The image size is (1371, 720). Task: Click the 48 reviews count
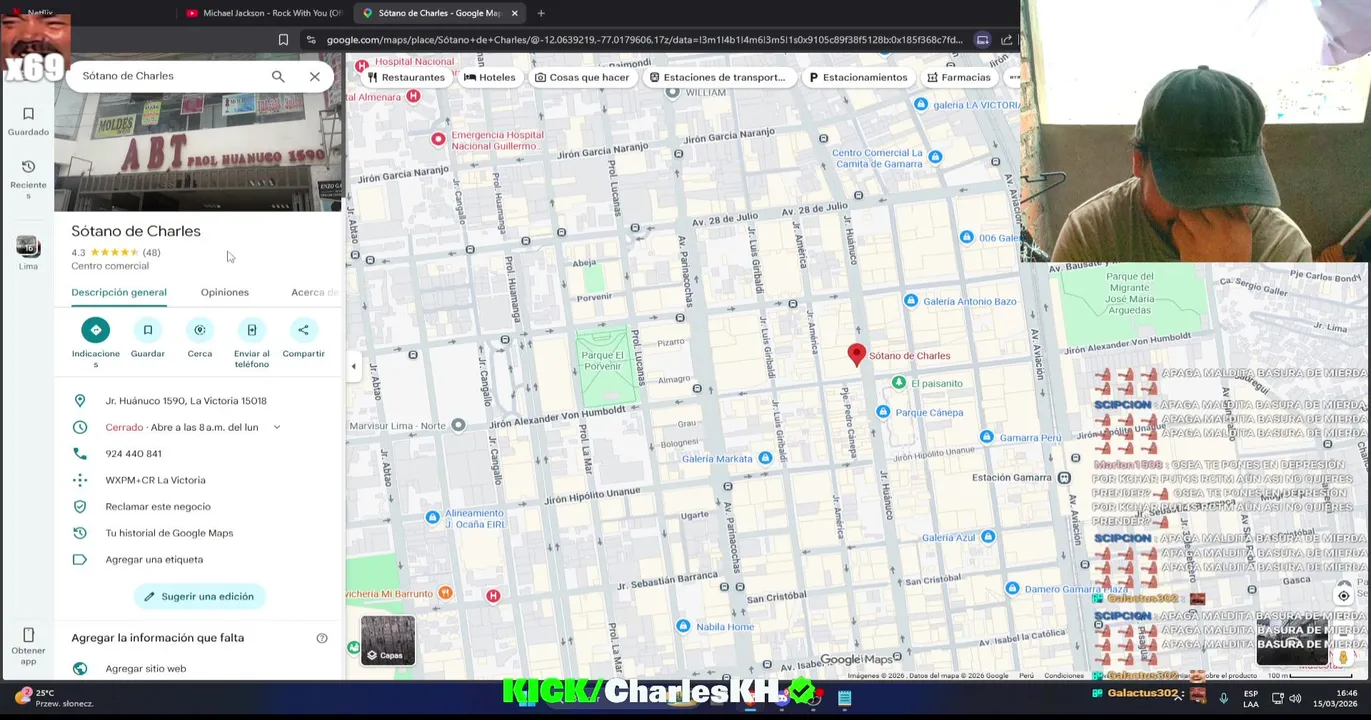(x=151, y=253)
